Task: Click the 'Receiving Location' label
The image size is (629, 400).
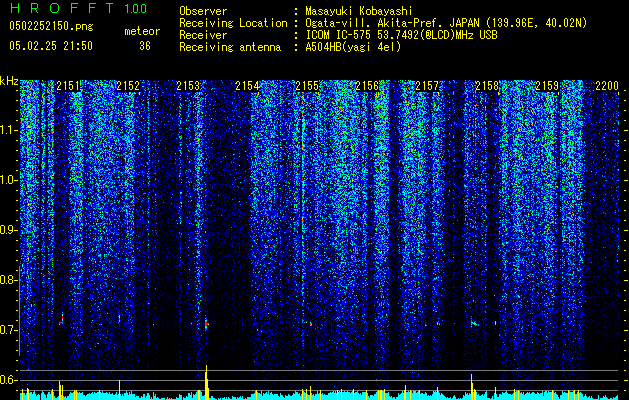Action: click(233, 23)
